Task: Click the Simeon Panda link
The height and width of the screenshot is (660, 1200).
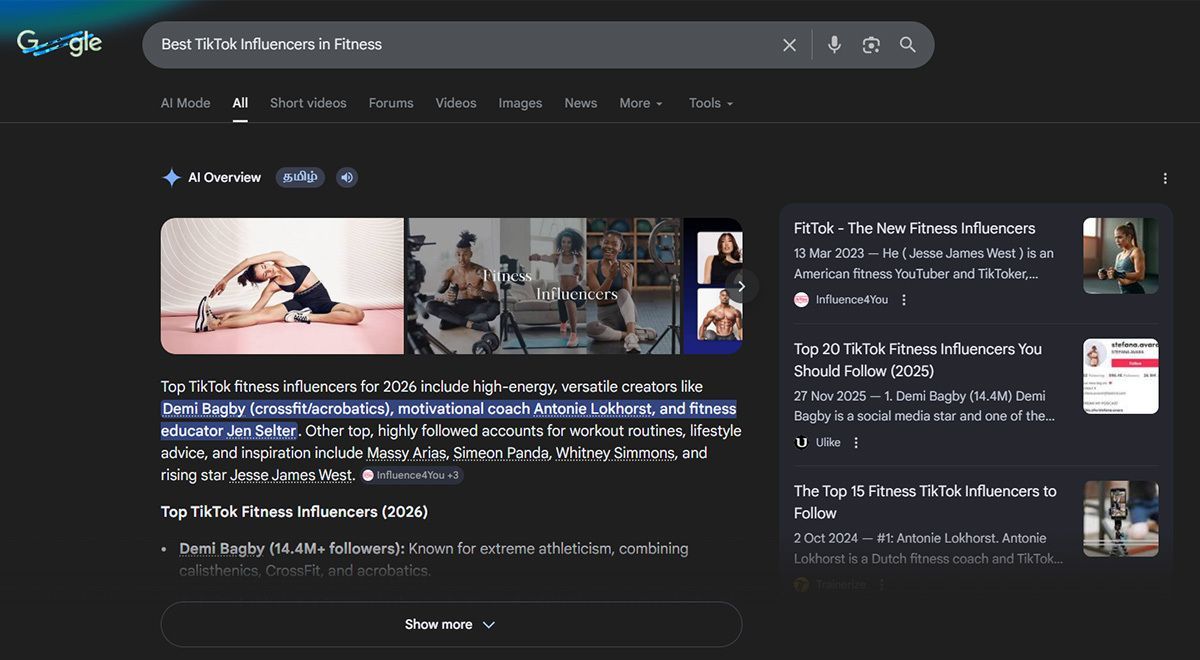Action: point(501,453)
